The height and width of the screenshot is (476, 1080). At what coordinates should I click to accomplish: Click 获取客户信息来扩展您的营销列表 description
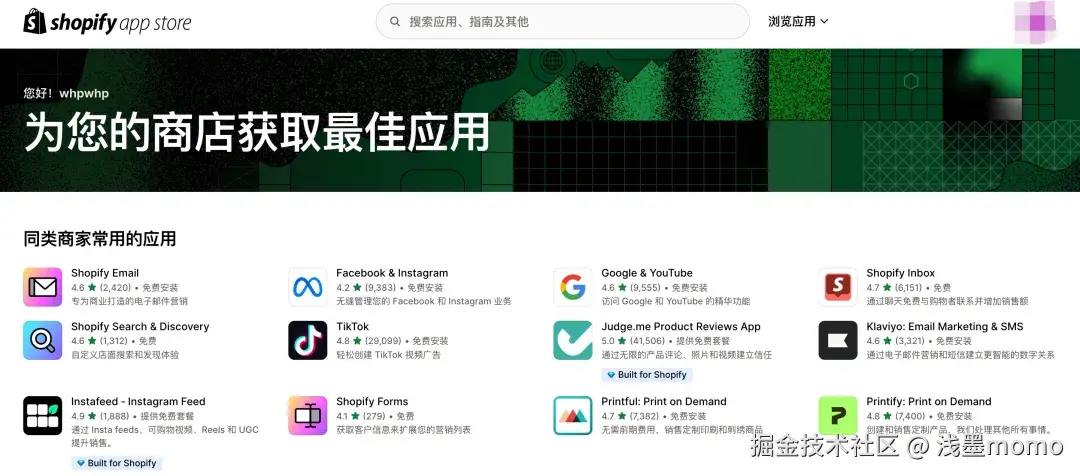click(403, 430)
